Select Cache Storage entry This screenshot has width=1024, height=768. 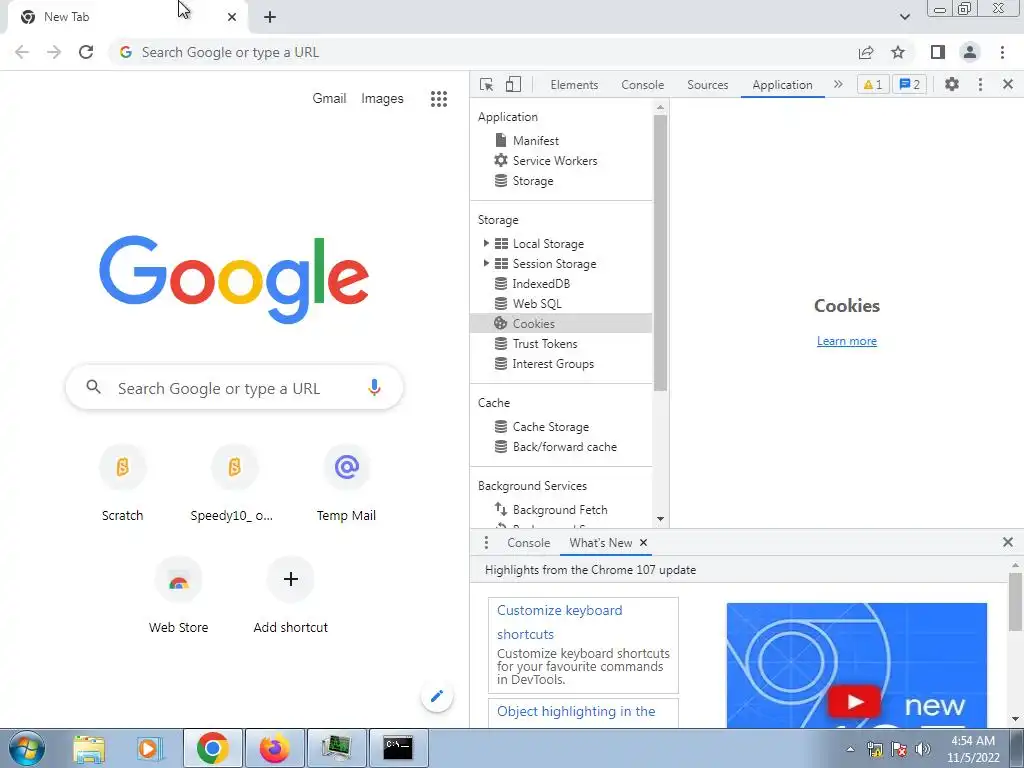click(551, 426)
